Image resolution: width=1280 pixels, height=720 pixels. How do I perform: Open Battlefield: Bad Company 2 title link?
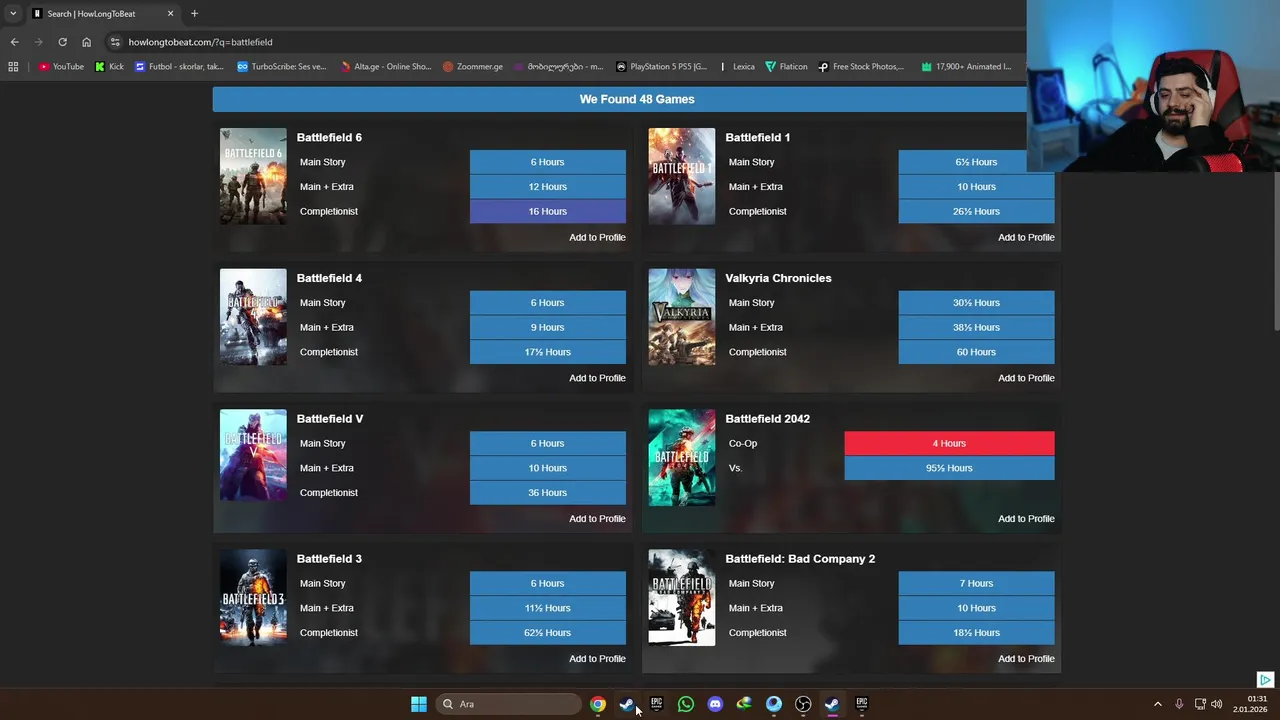[800, 559]
